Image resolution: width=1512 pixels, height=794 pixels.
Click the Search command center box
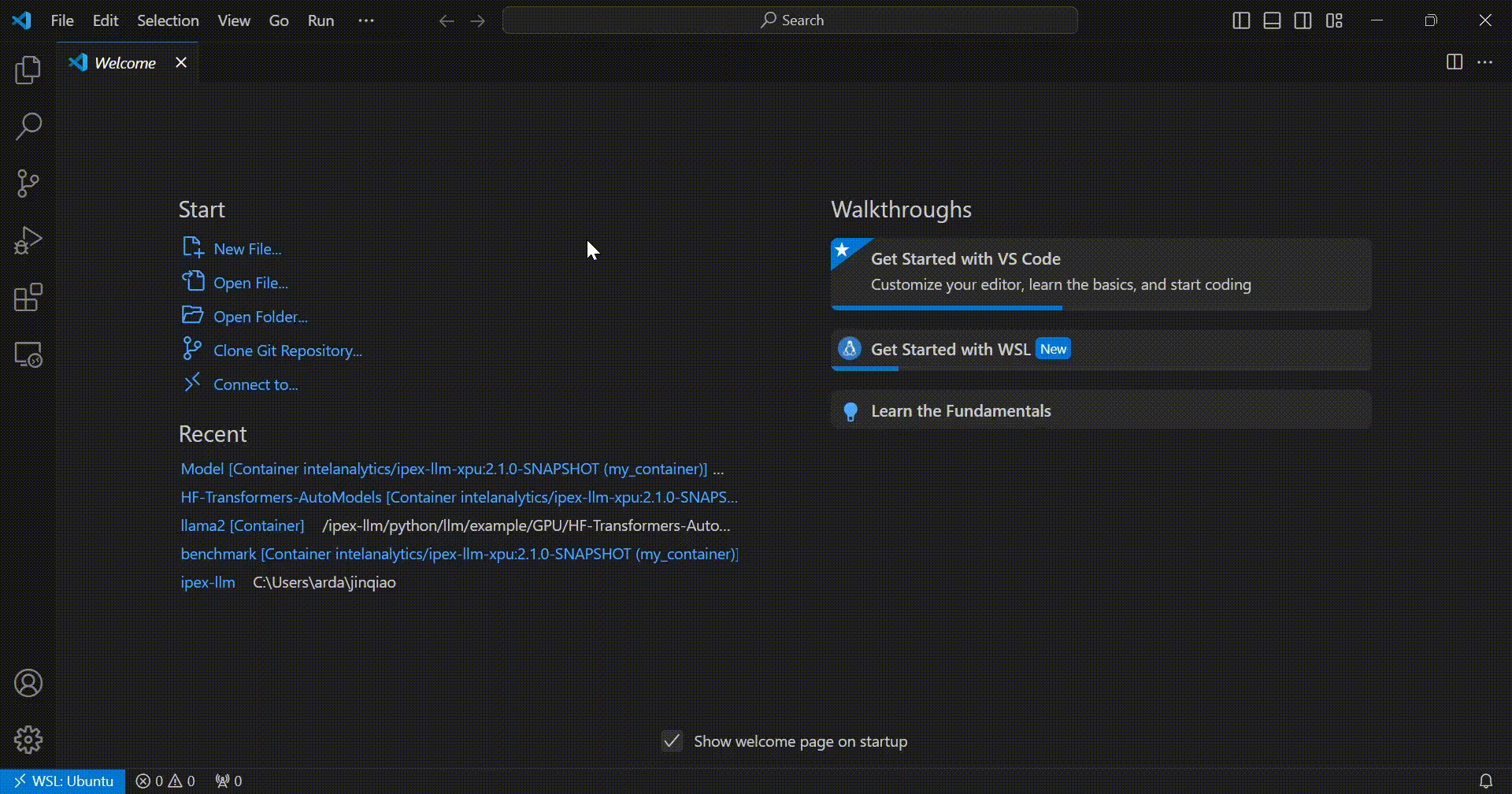(x=790, y=20)
